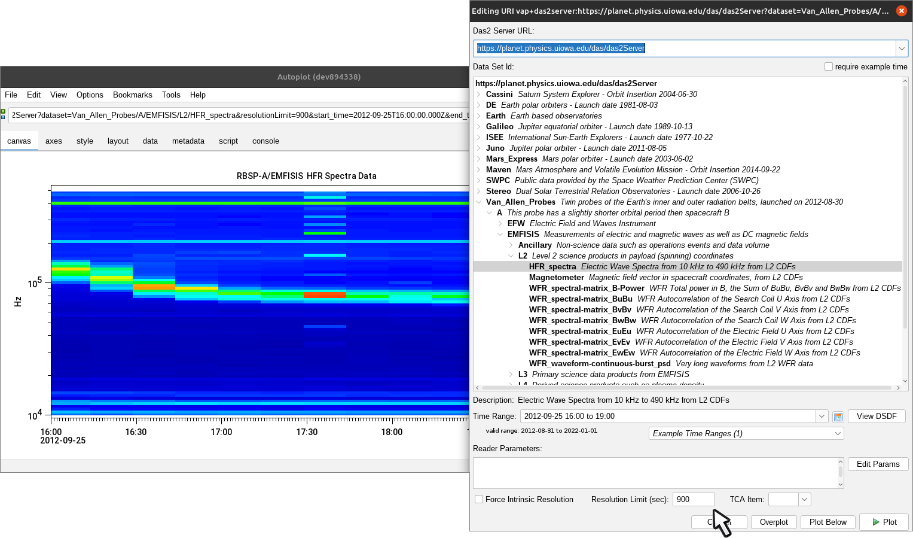
Task: Collapse the Van_Allen_Probes tree node
Action: [x=478, y=203]
